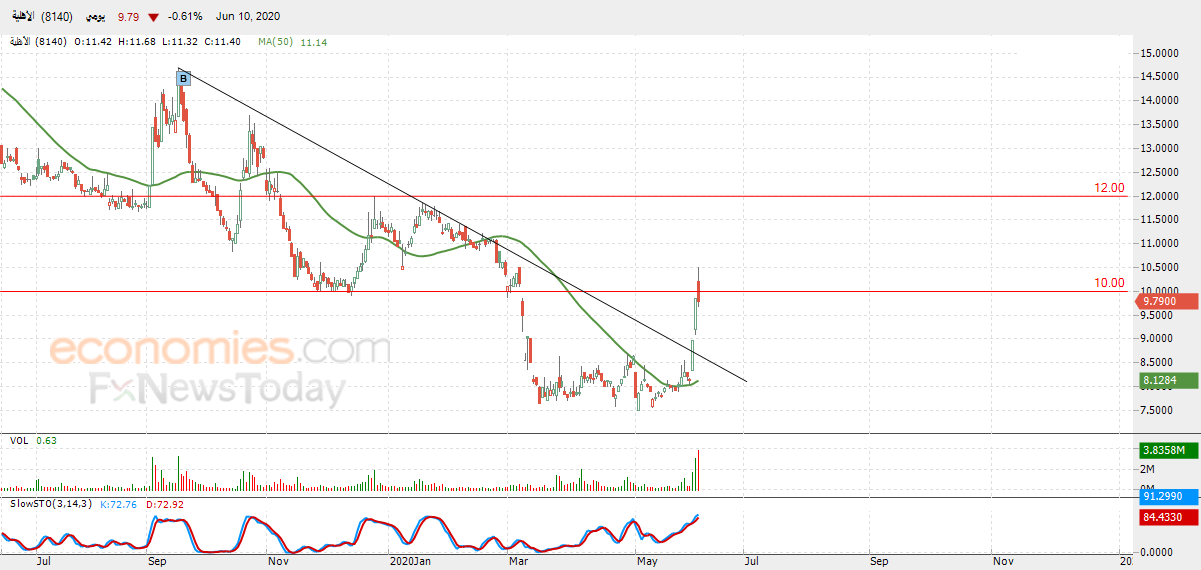Image resolution: width=1201 pixels, height=570 pixels.
Task: Click the green 8.1284 MA price tag
Action: coord(1169,380)
